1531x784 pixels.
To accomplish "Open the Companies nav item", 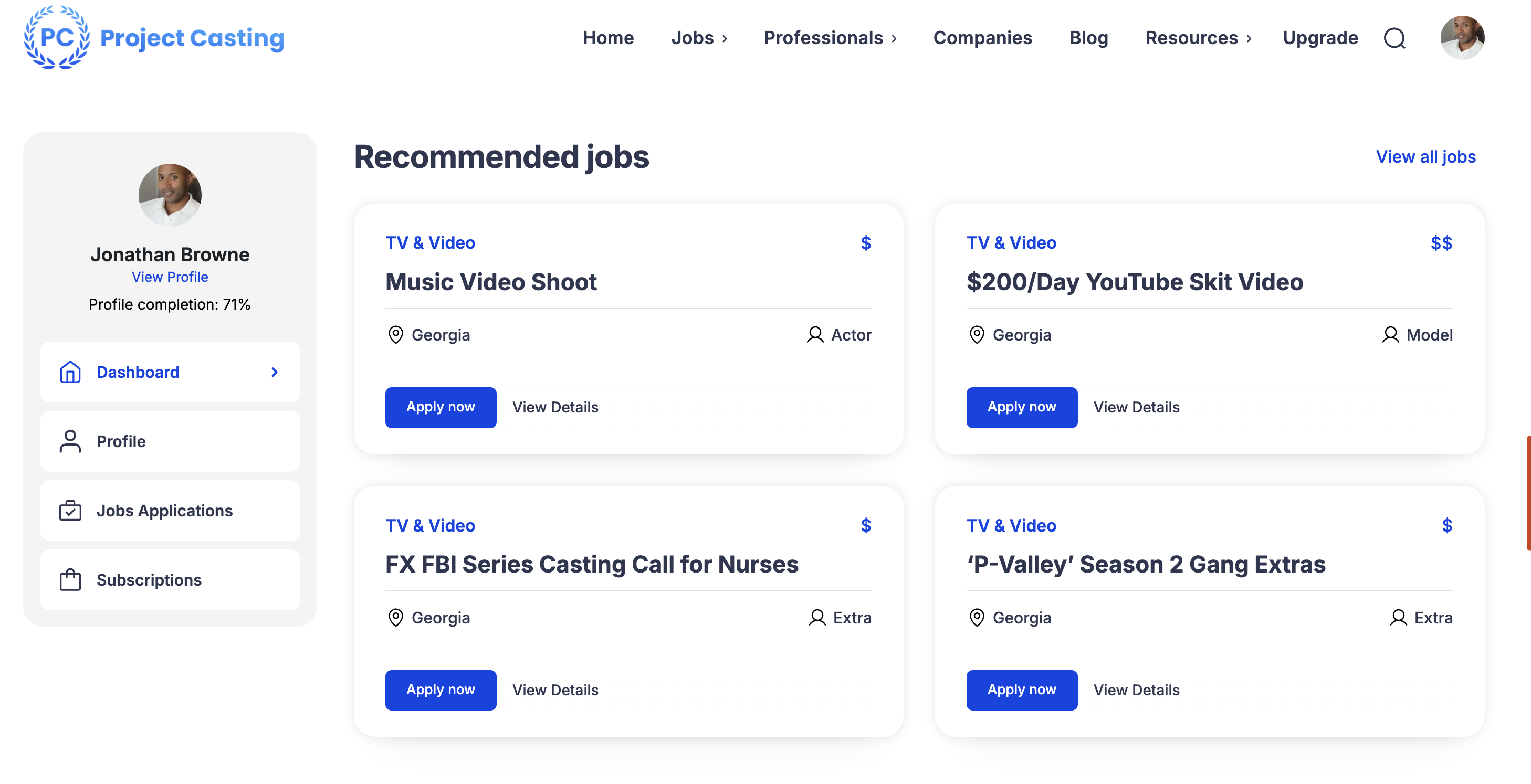I will point(982,38).
